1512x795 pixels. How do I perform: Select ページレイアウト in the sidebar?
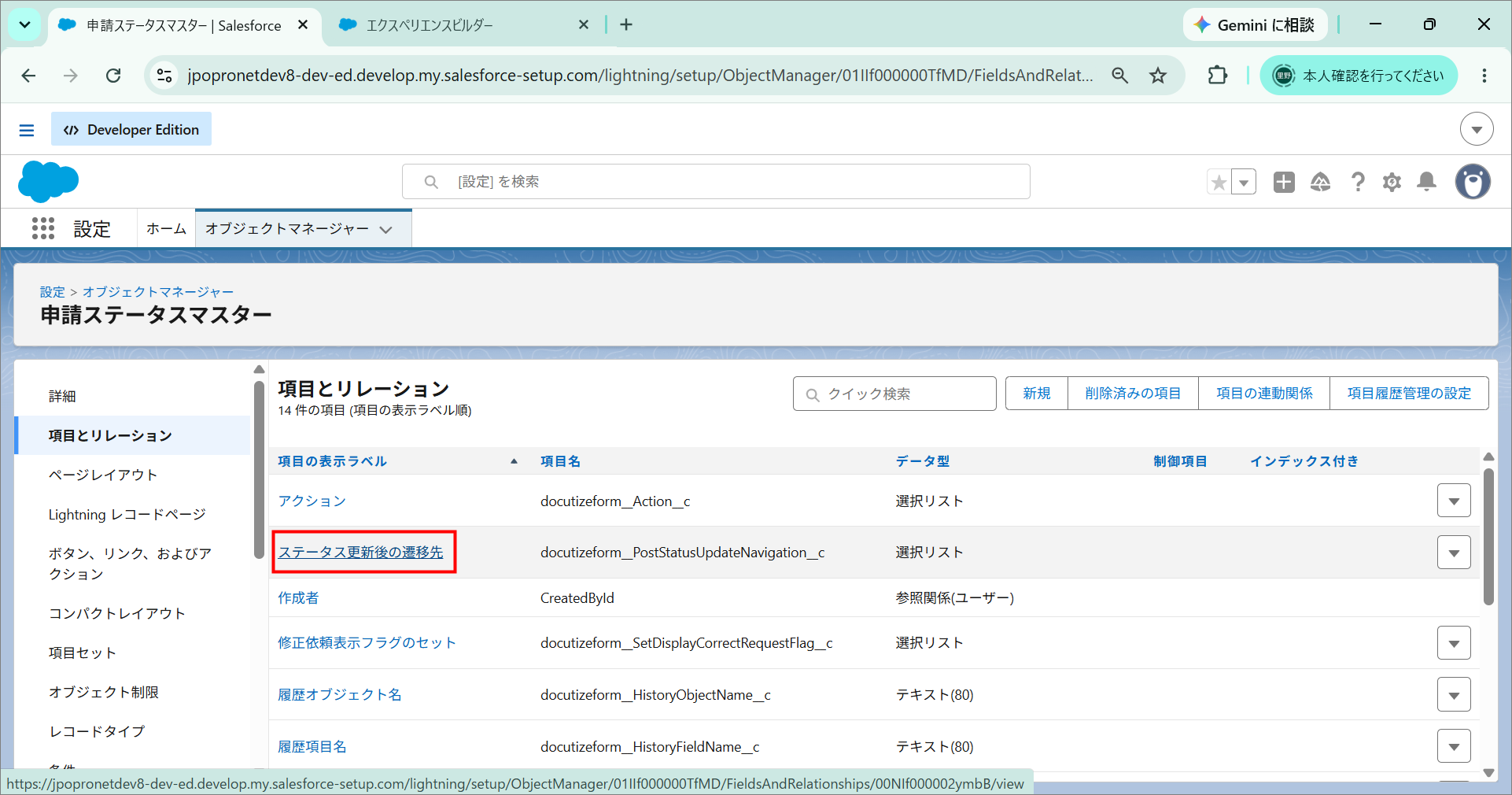(x=103, y=475)
